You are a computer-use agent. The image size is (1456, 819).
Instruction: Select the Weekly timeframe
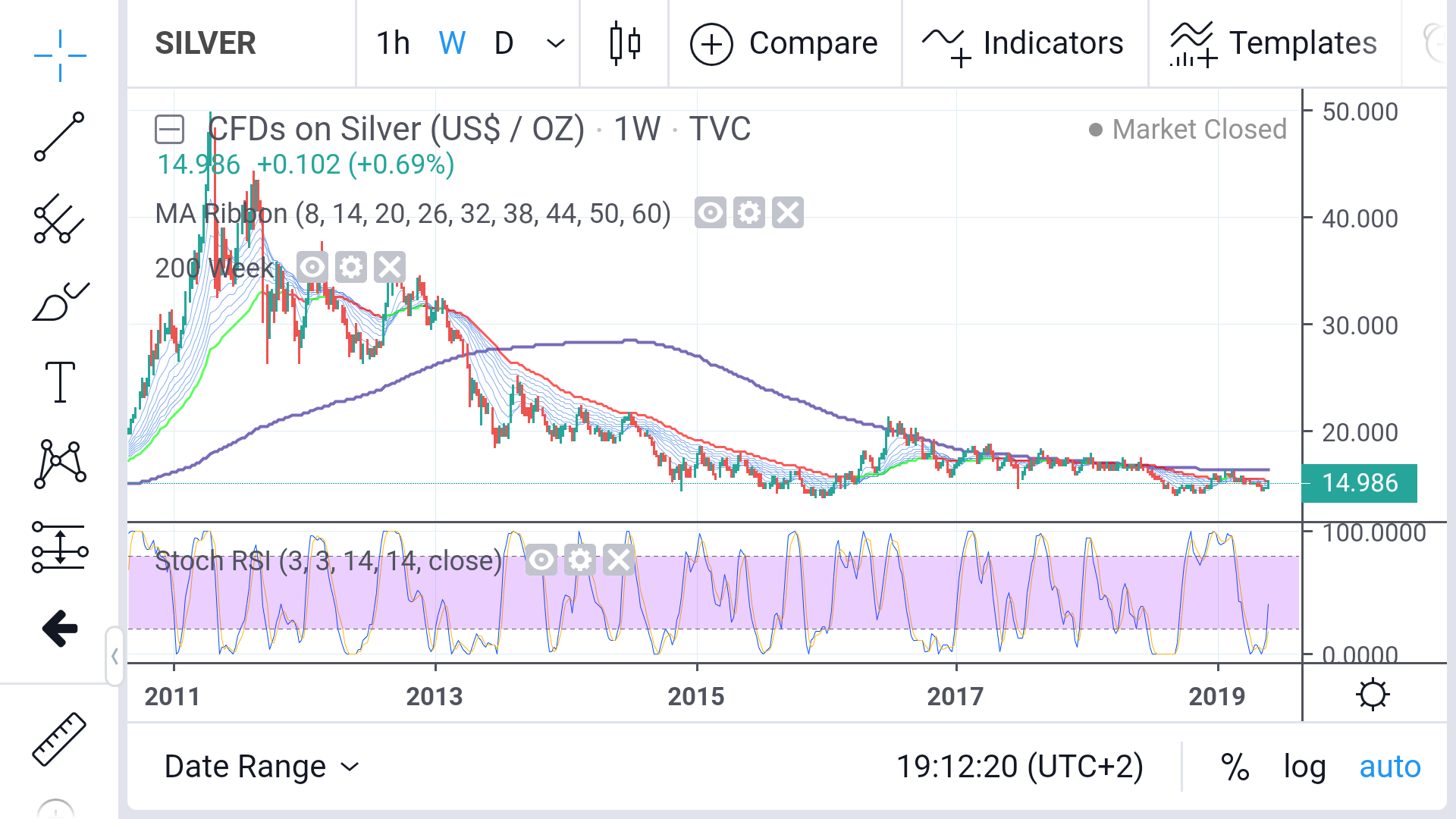click(452, 43)
